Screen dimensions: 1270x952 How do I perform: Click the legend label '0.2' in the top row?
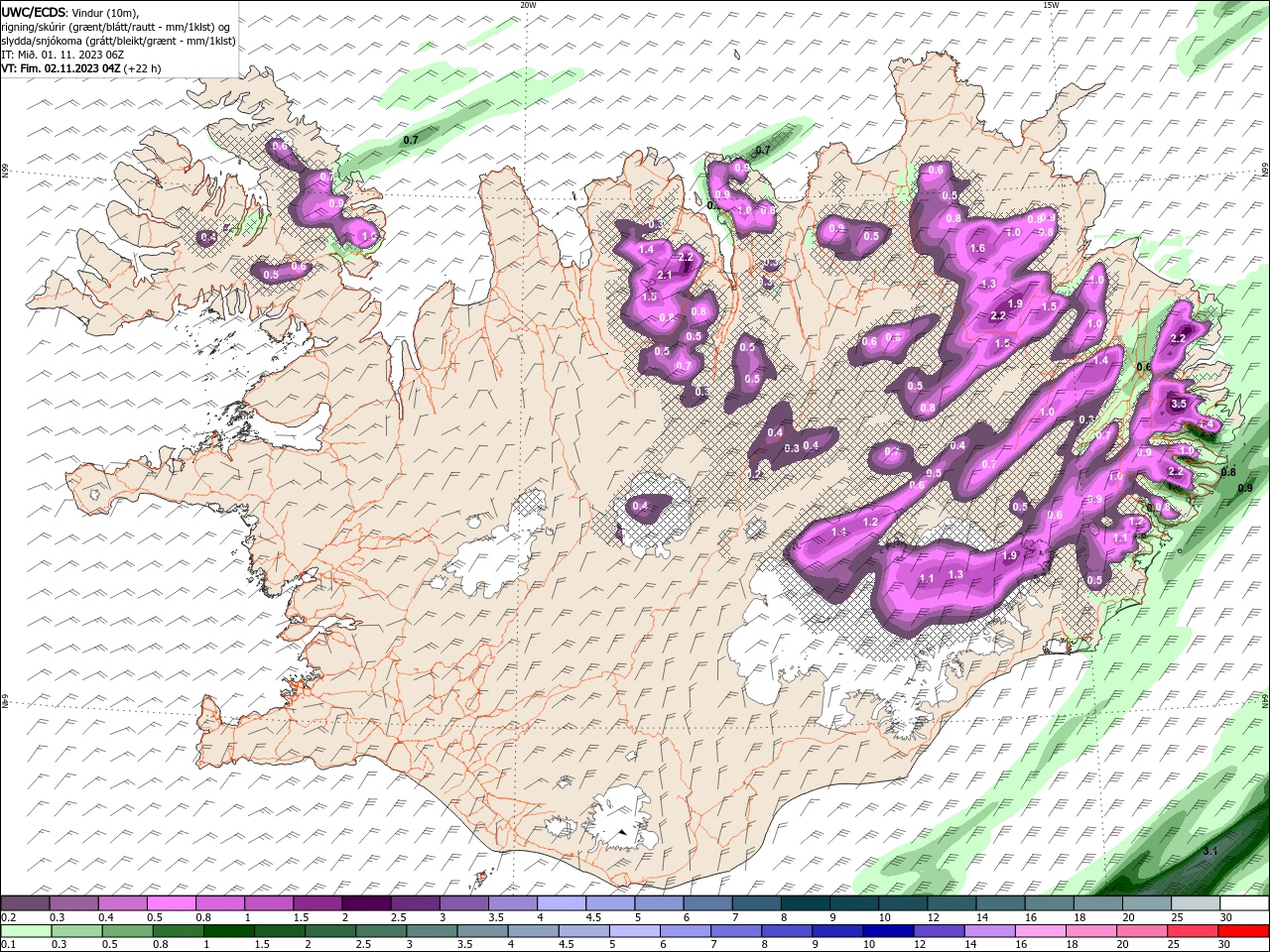[x=7, y=917]
